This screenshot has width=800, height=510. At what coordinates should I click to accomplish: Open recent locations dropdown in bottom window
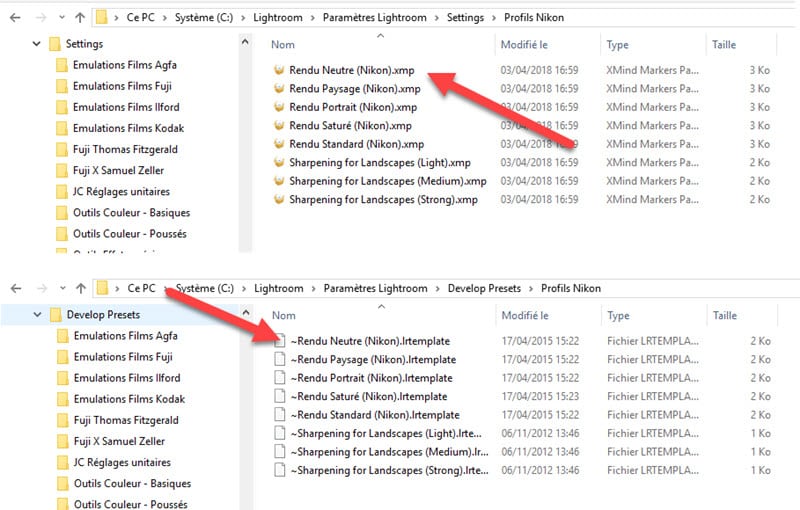(63, 288)
